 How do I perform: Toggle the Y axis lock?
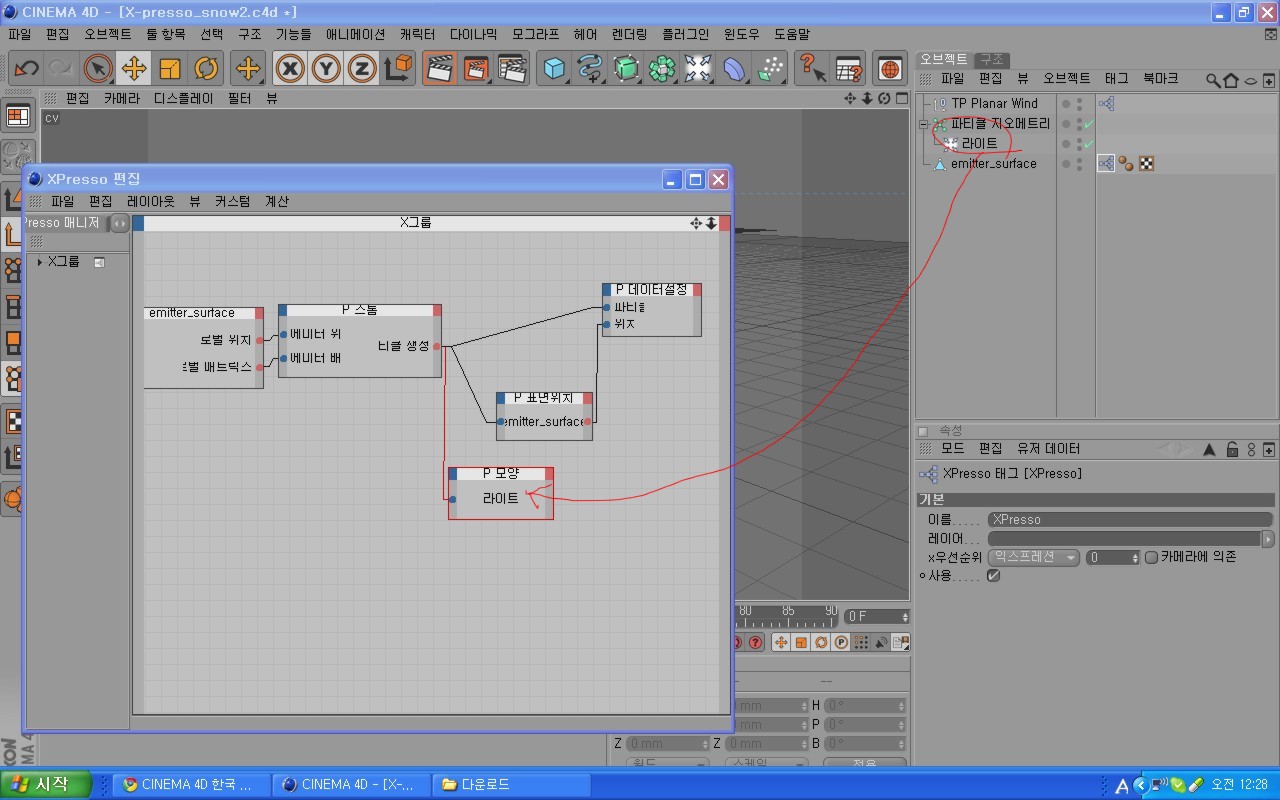point(326,69)
